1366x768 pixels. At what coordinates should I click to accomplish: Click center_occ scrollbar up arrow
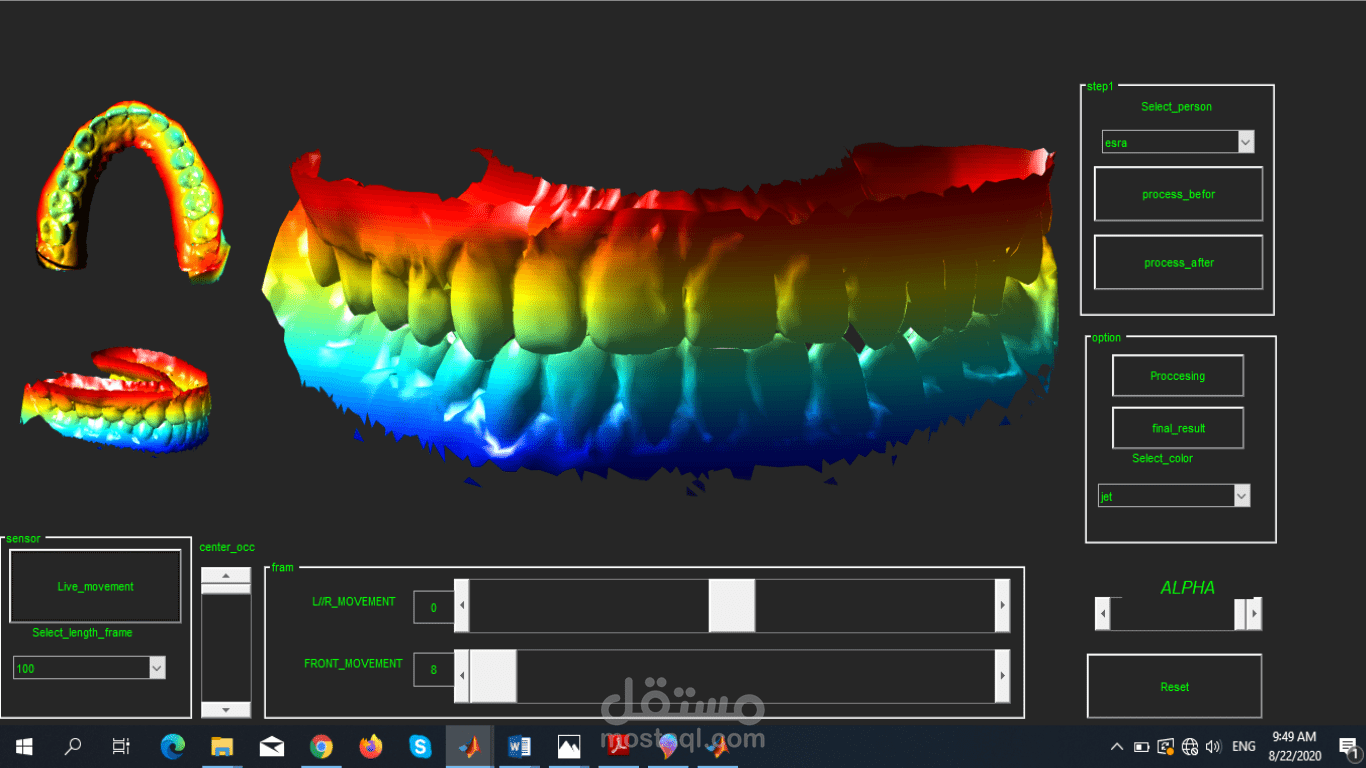pos(226,575)
